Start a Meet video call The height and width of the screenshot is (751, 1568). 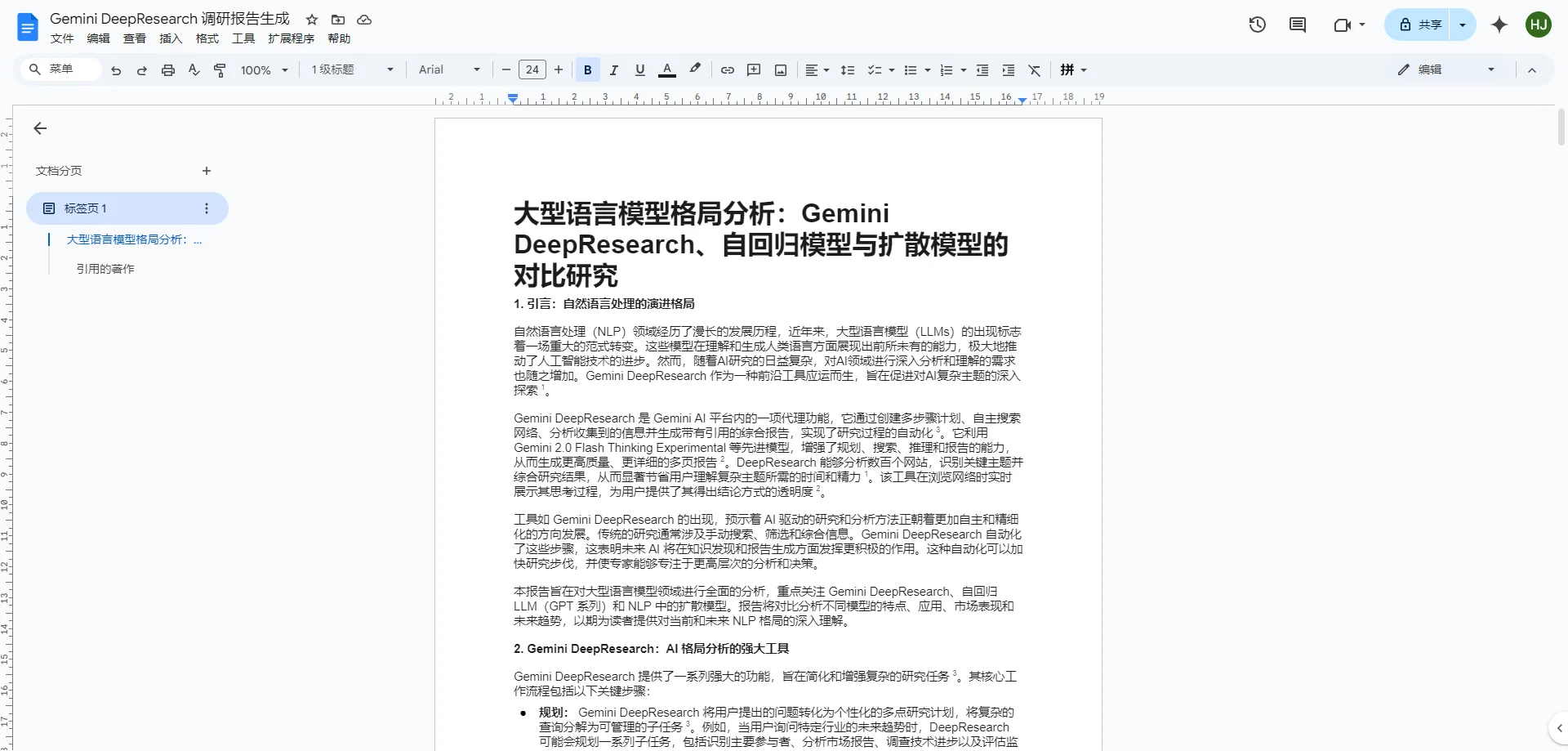(x=1342, y=25)
